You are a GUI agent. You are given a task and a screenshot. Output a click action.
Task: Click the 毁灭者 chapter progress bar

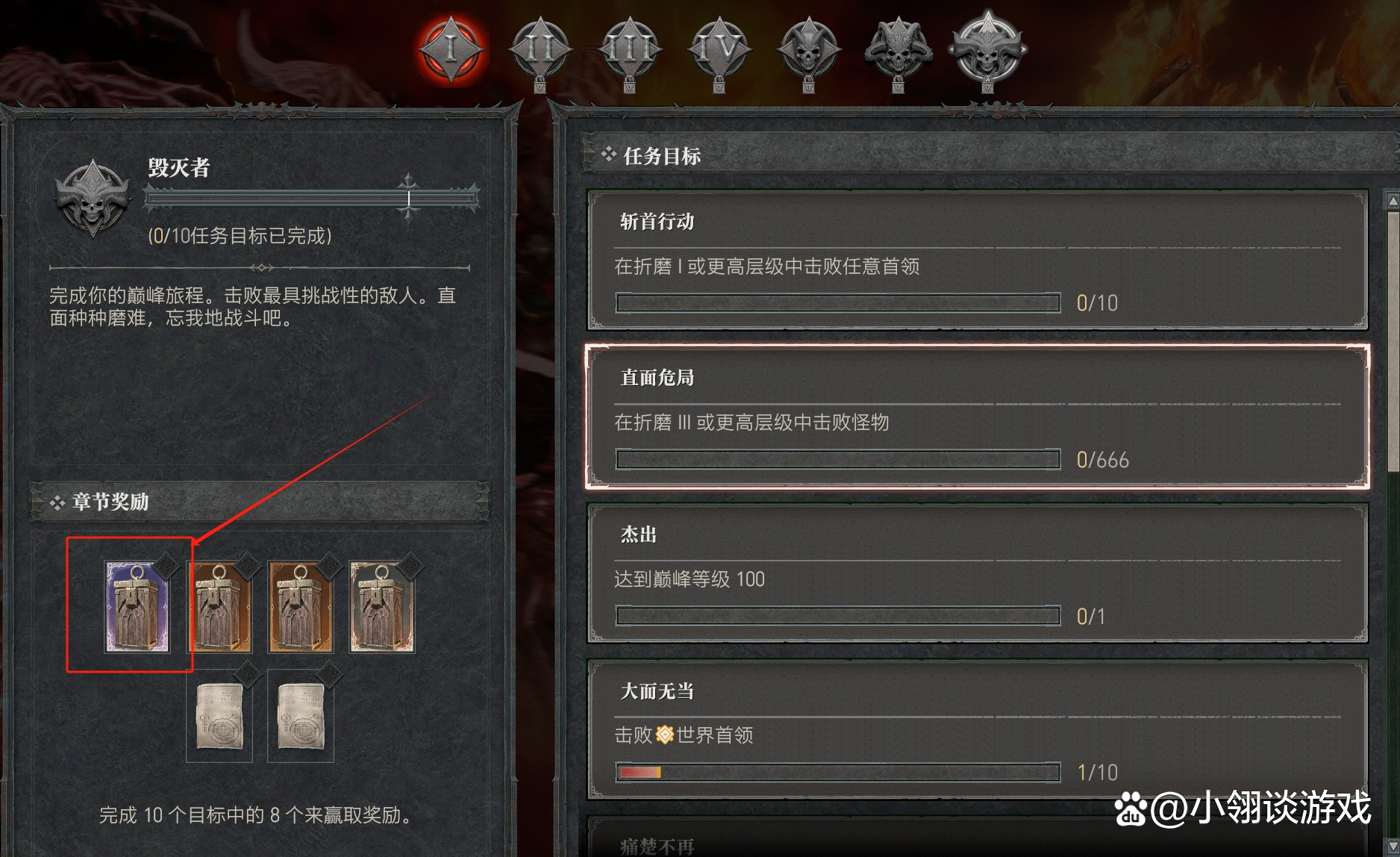(x=312, y=198)
